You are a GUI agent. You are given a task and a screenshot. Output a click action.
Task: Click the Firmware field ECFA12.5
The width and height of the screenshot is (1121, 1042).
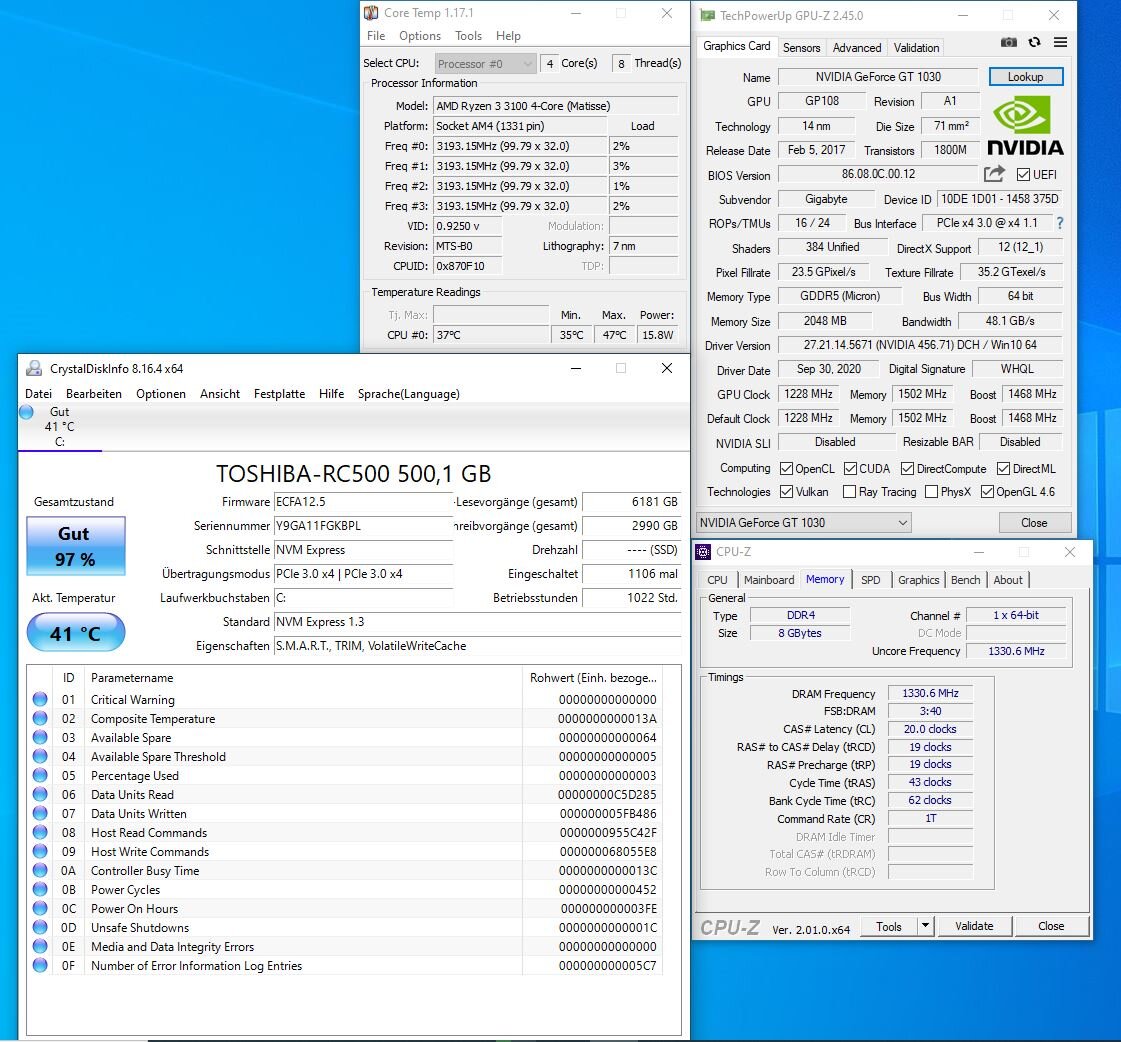363,502
